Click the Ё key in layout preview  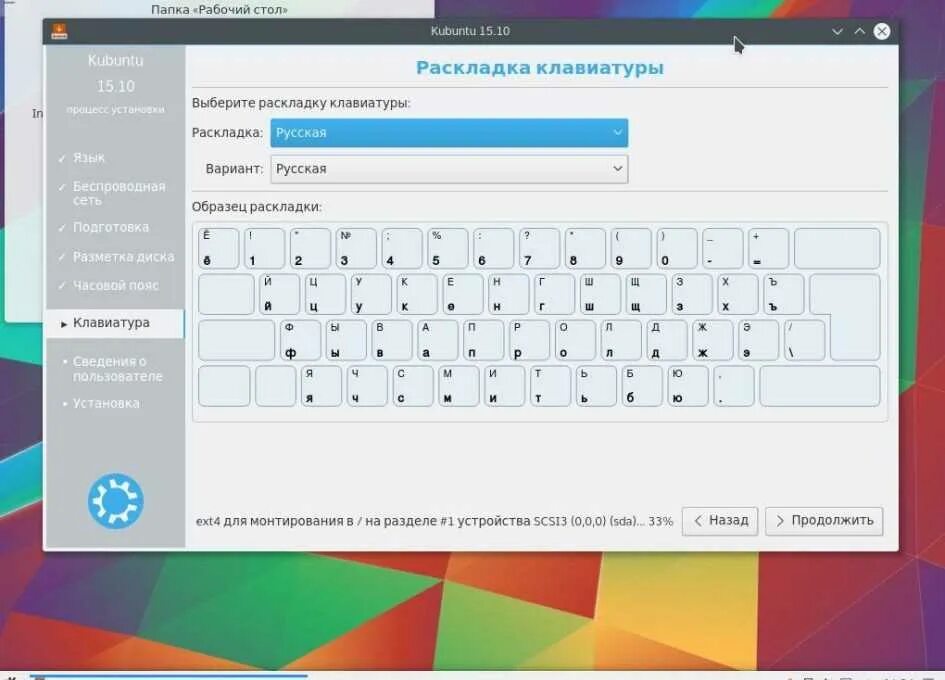tap(218, 248)
